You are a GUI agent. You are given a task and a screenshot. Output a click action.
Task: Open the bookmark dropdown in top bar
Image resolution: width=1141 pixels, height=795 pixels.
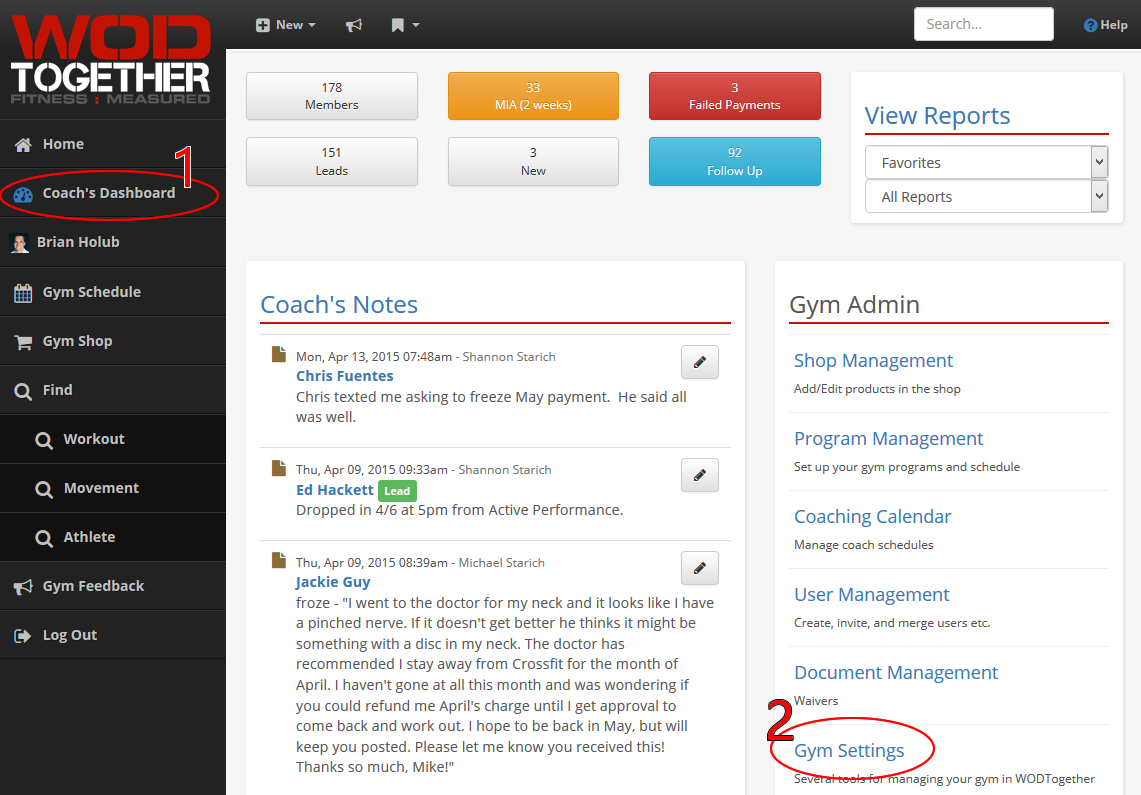pos(404,25)
